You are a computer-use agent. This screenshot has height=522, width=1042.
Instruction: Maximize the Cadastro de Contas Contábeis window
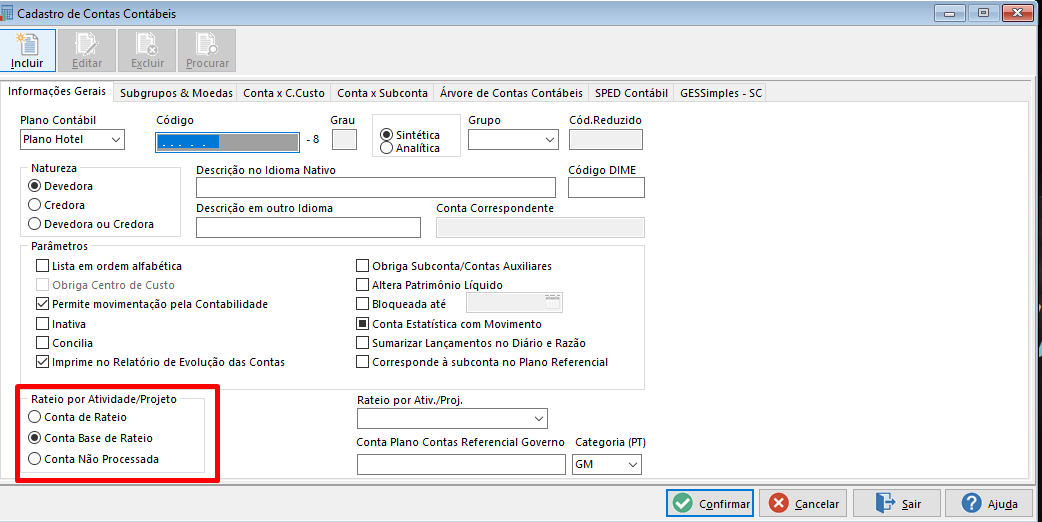click(x=984, y=13)
